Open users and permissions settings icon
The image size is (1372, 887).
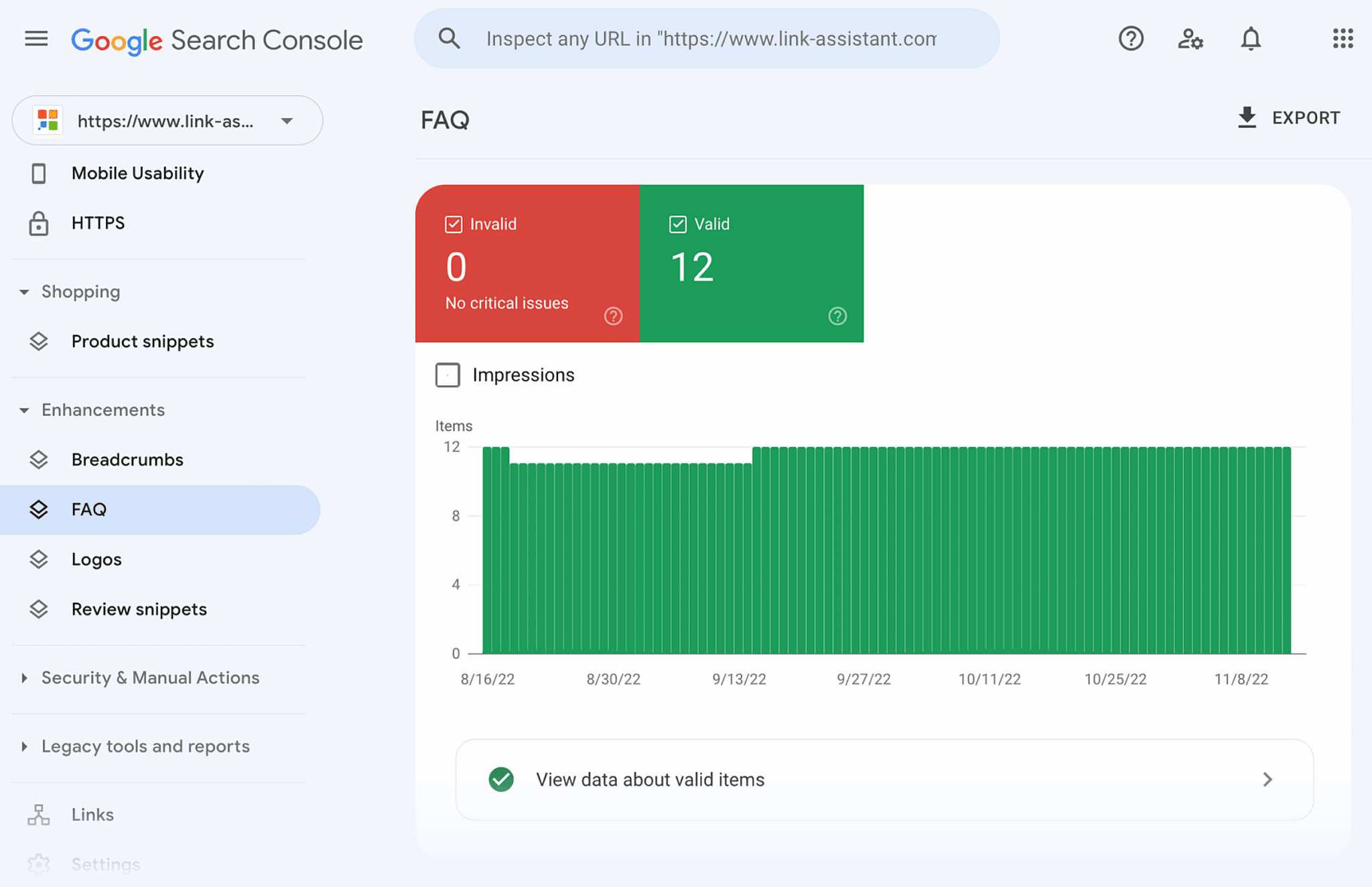(1190, 39)
